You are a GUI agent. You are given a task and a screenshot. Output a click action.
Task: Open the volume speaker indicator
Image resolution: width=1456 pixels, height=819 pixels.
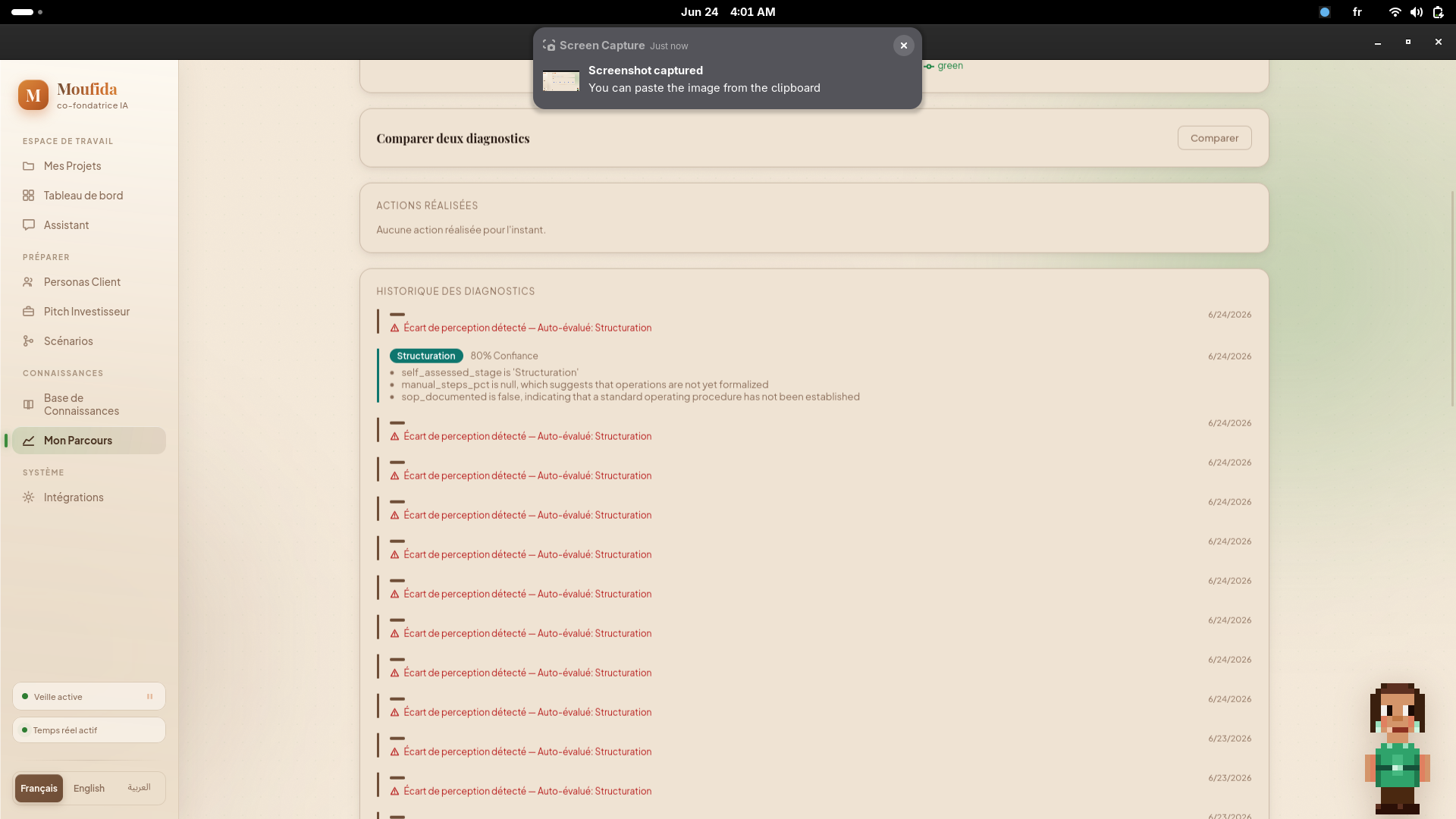tap(1416, 12)
